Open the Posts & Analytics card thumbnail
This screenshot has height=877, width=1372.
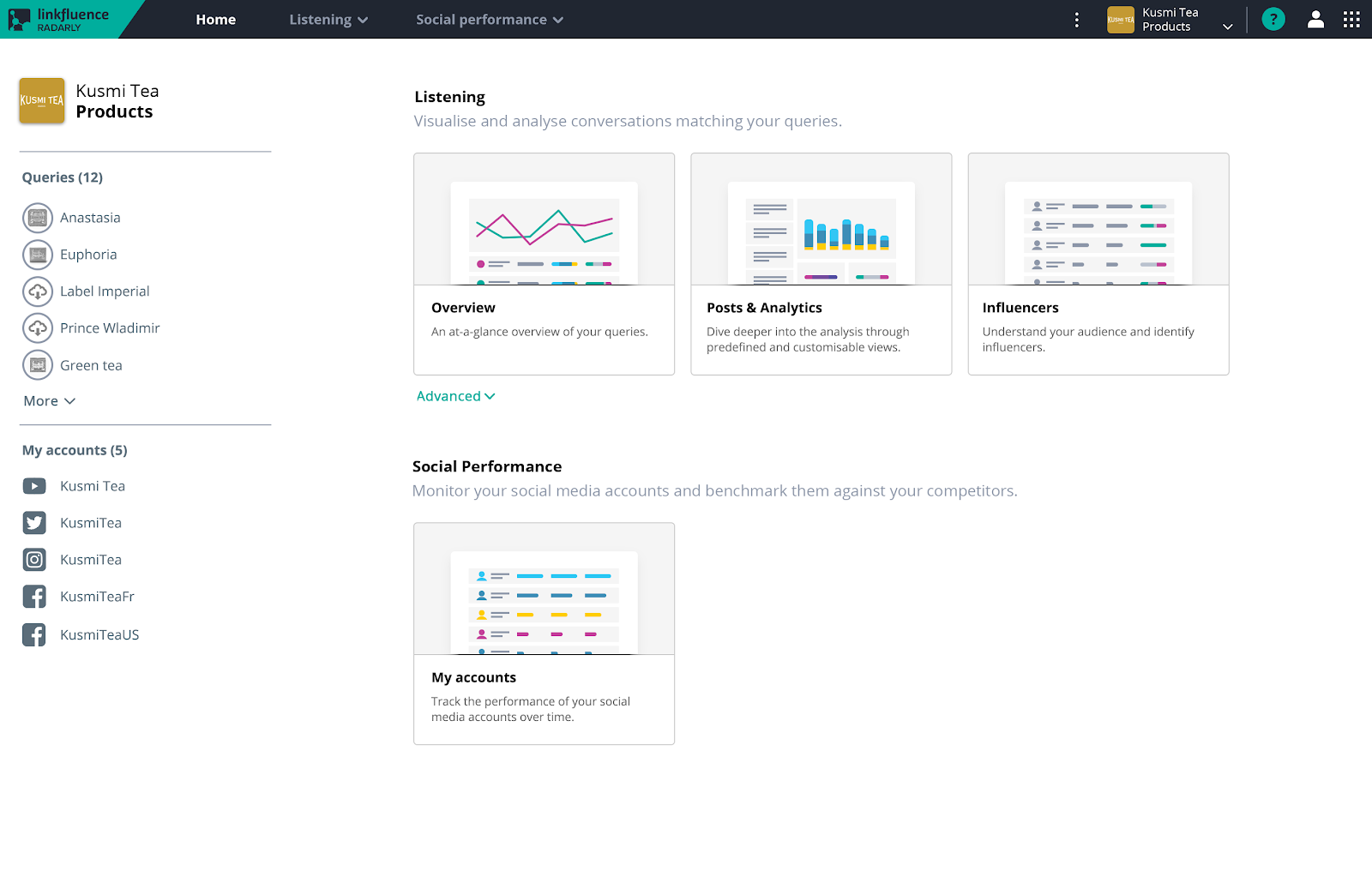pos(821,219)
